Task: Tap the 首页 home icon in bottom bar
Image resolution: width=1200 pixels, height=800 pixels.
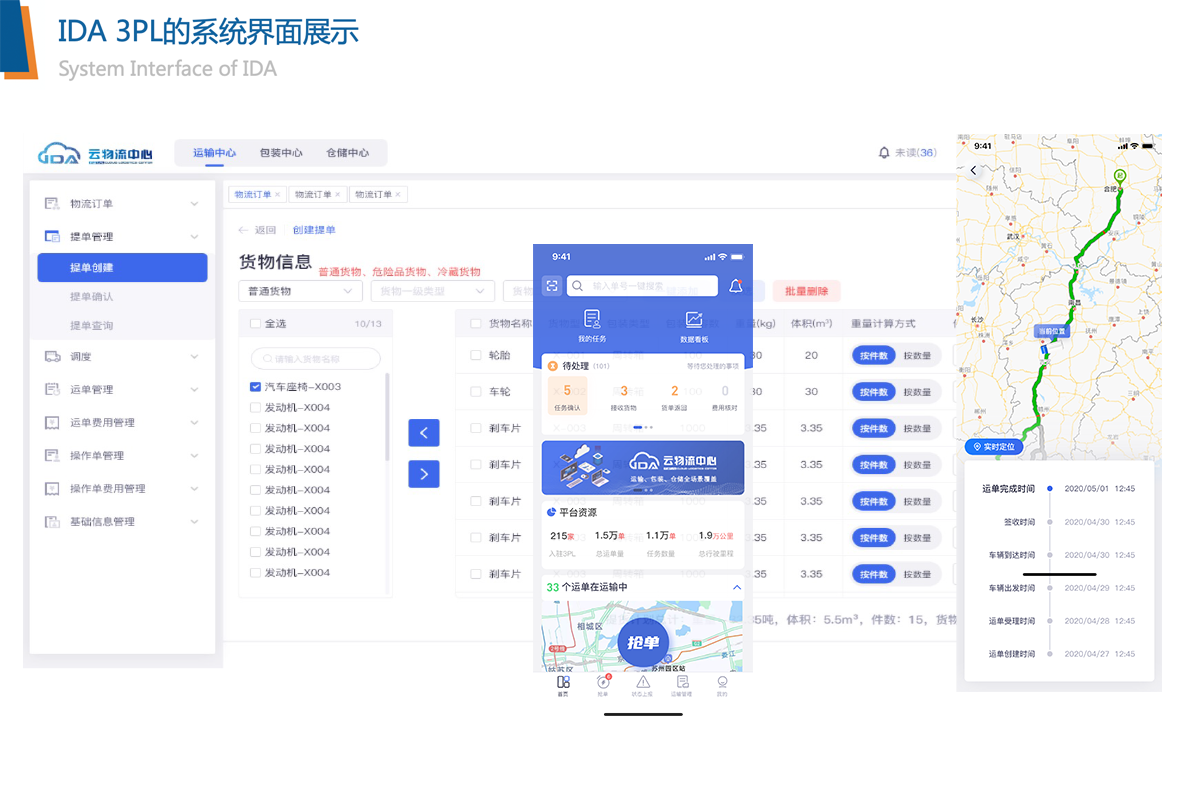Action: point(563,682)
